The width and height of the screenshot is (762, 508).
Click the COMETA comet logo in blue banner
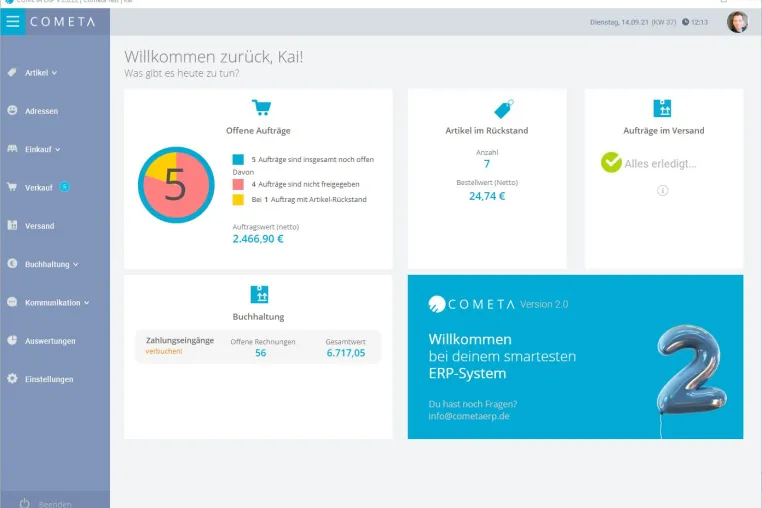436,304
